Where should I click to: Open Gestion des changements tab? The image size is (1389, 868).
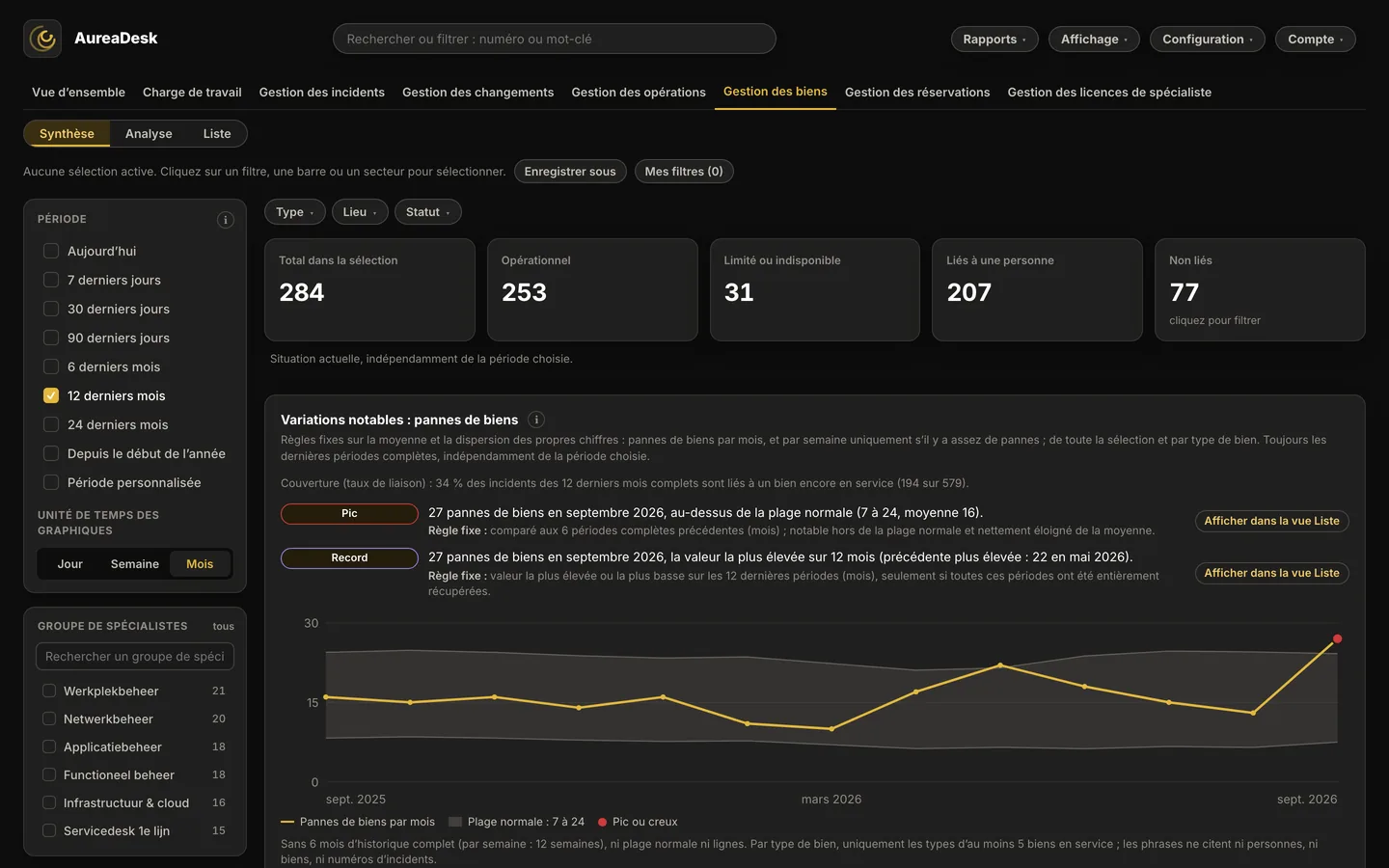coord(477,93)
